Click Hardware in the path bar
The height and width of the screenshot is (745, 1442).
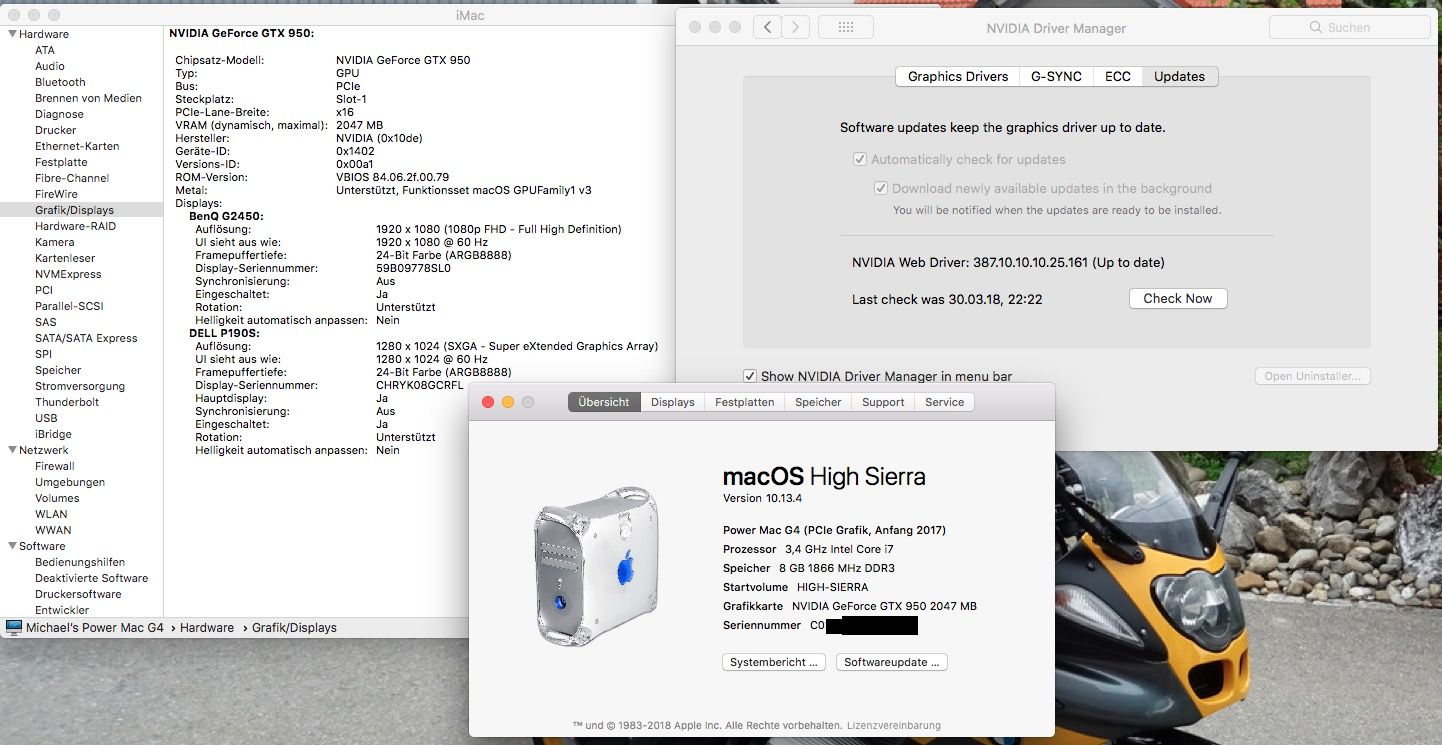207,628
